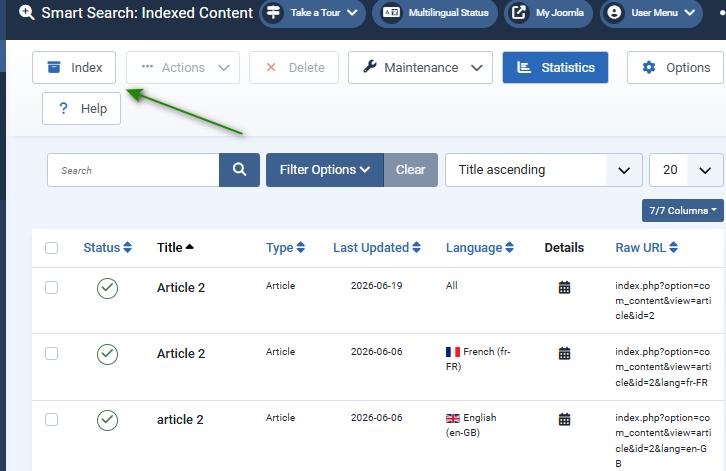This screenshot has width=726, height=471.
Task: Open the 20 items per page dropdown
Action: 686,170
